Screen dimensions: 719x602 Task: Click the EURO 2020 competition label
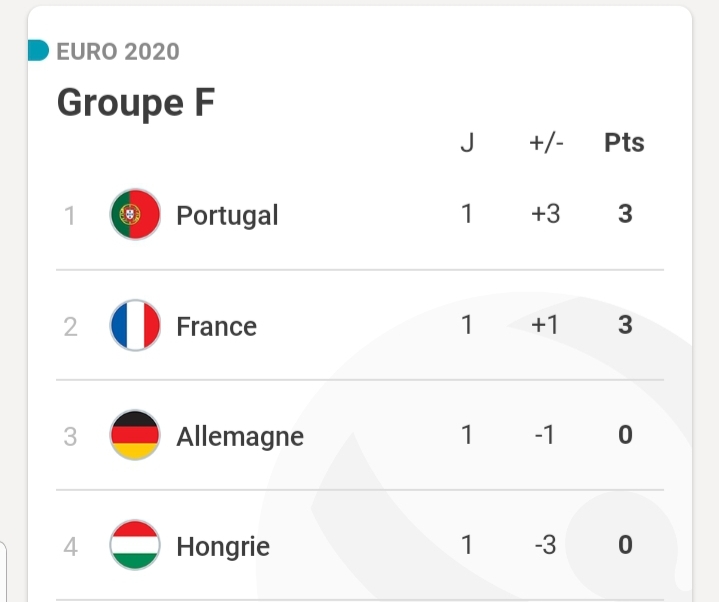(x=118, y=51)
